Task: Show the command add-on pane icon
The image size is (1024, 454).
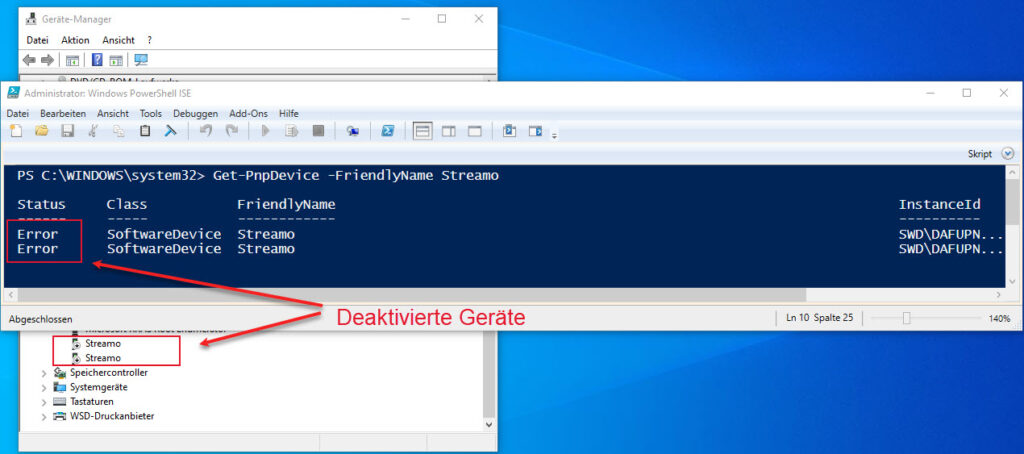Action: click(536, 131)
